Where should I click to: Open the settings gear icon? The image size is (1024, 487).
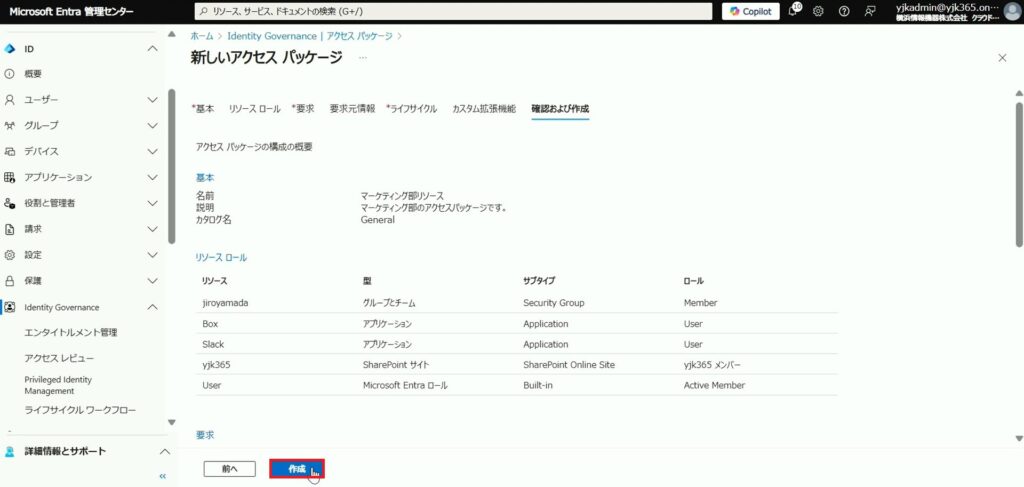(818, 11)
